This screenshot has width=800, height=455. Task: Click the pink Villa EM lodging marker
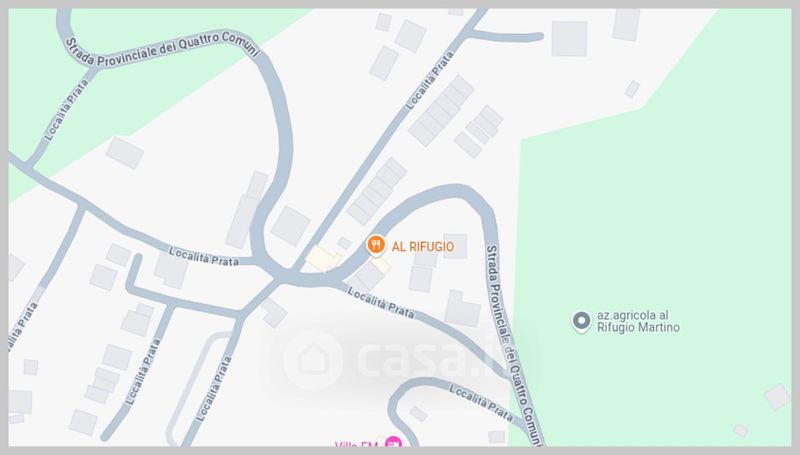pos(393,442)
